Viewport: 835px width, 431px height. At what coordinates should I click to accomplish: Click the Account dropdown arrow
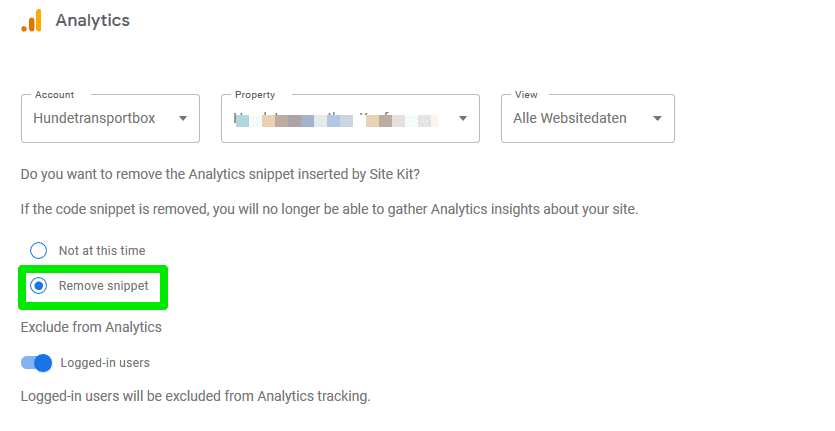pyautogui.click(x=183, y=118)
